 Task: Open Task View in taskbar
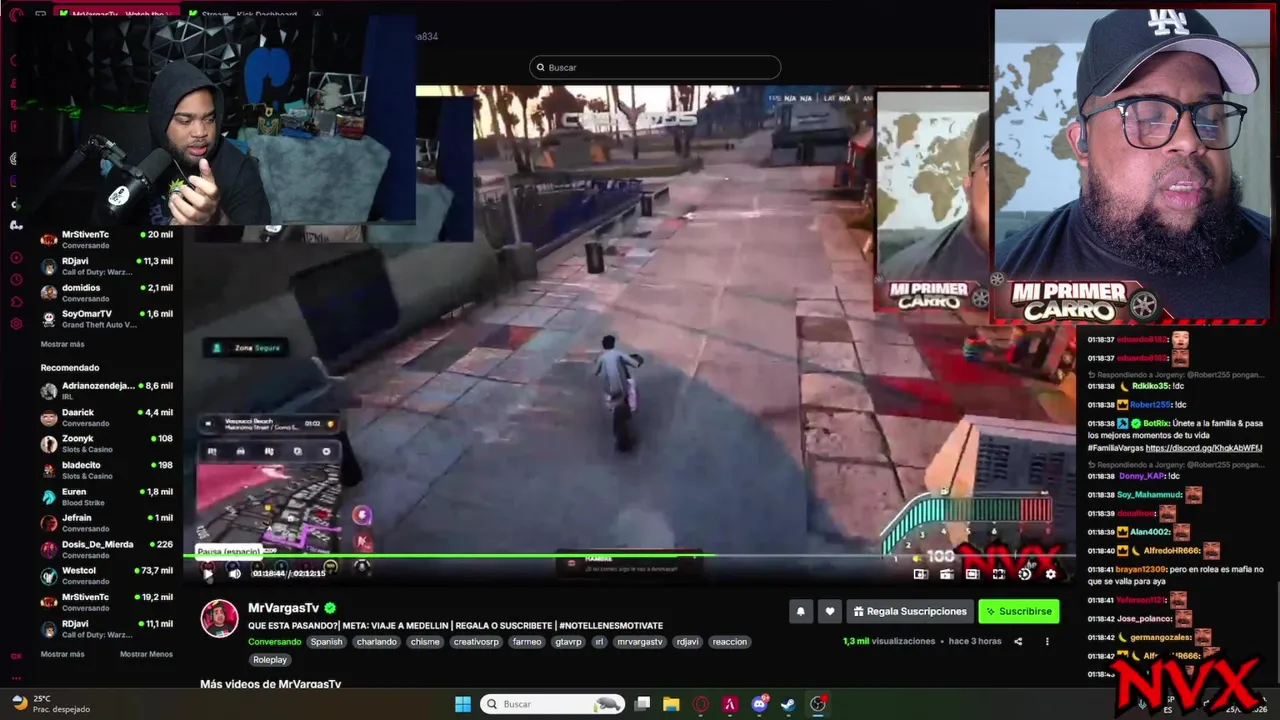pyautogui.click(x=643, y=704)
